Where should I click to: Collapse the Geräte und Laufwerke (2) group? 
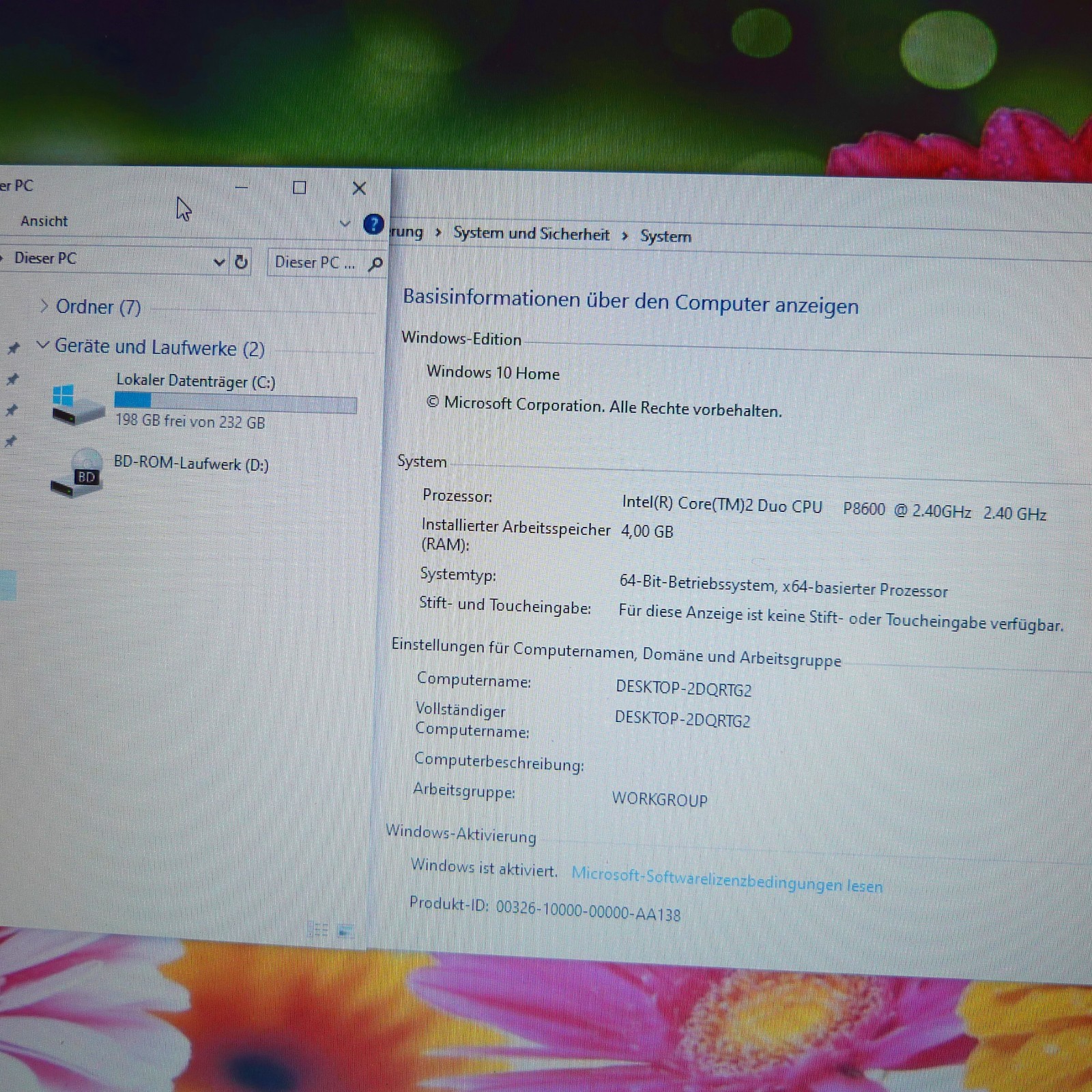tap(42, 345)
